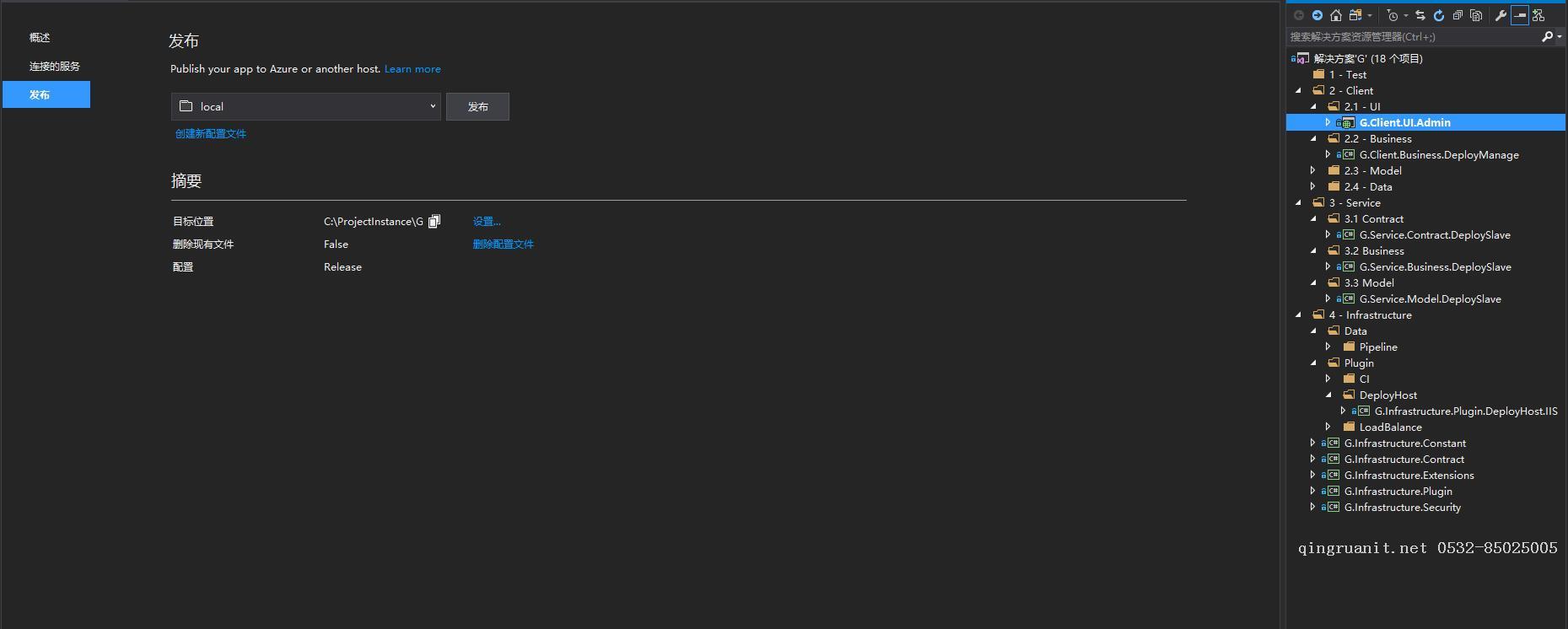This screenshot has height=629, width=1568.
Task: Collapse all items in Solution Explorer
Action: click(1458, 15)
